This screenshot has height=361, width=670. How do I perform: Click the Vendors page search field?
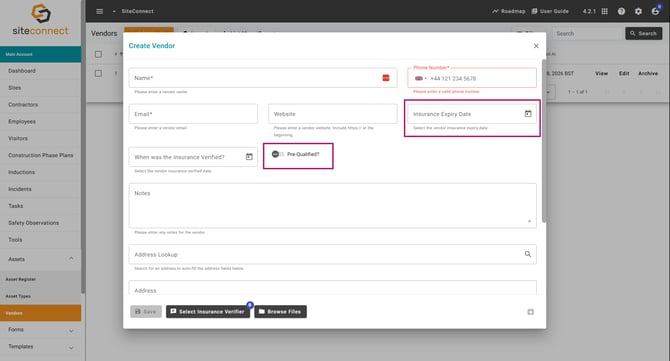click(587, 33)
